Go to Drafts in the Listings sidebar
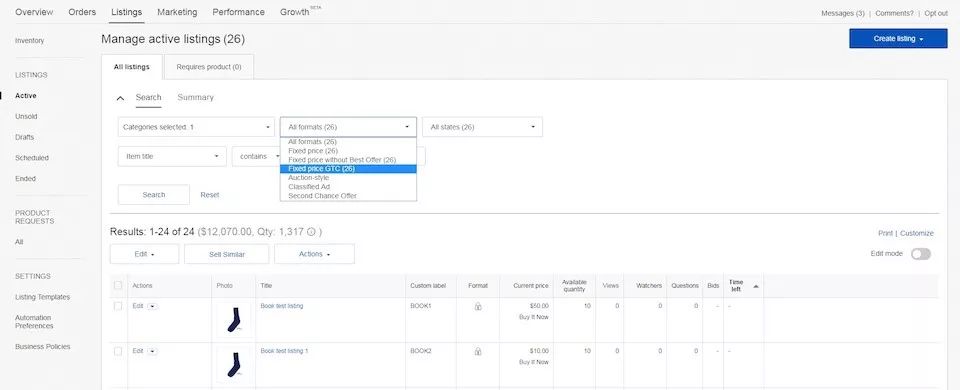This screenshot has width=960, height=390. click(24, 137)
